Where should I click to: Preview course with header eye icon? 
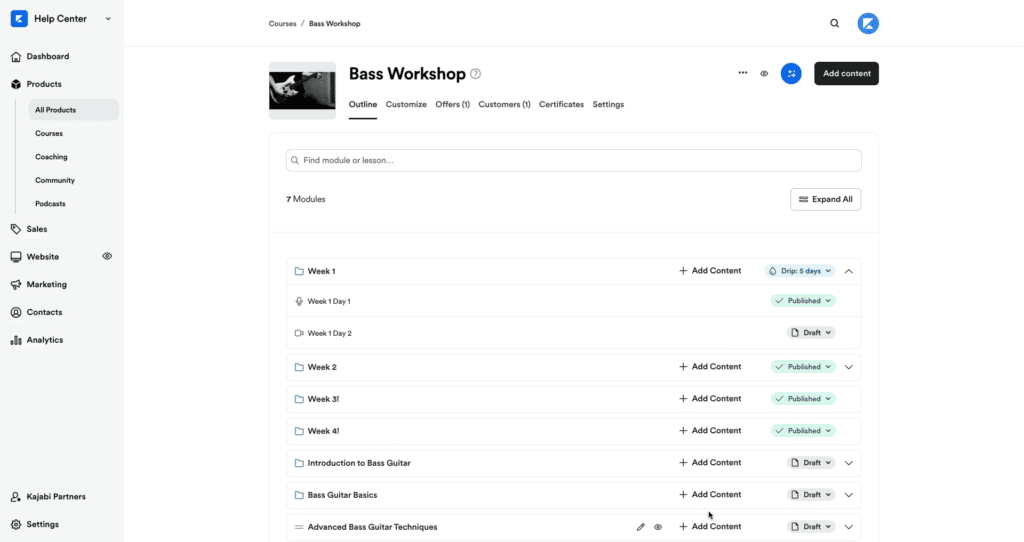click(x=764, y=74)
